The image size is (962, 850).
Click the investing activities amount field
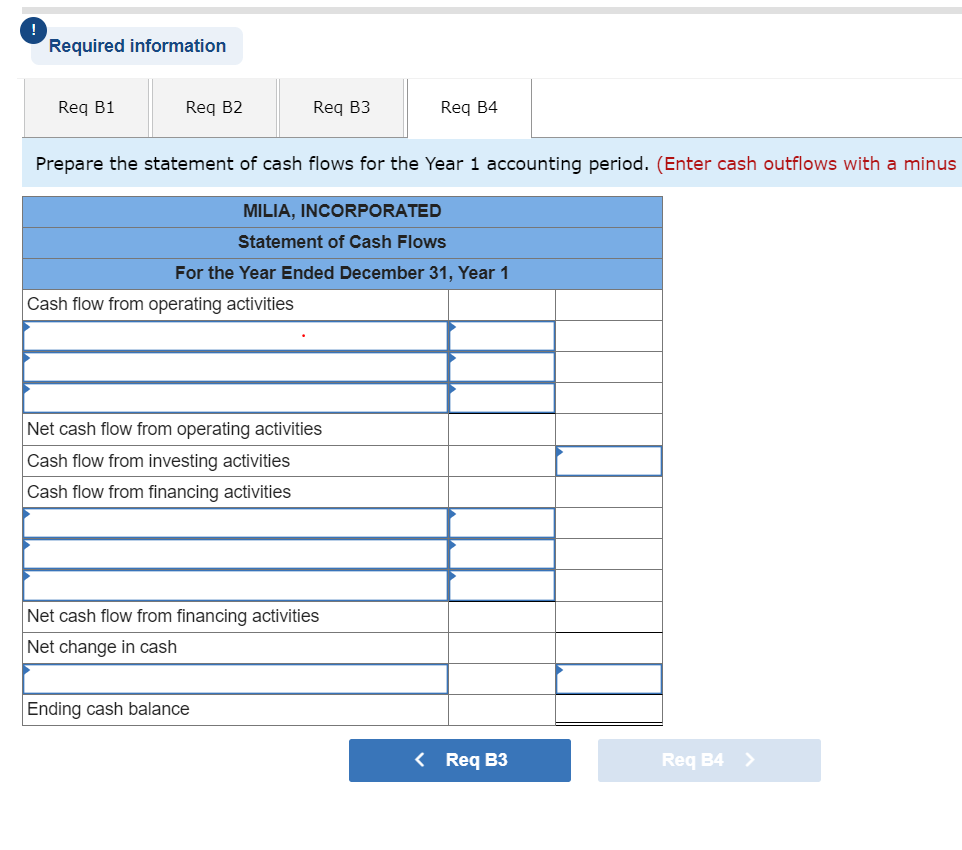point(607,460)
